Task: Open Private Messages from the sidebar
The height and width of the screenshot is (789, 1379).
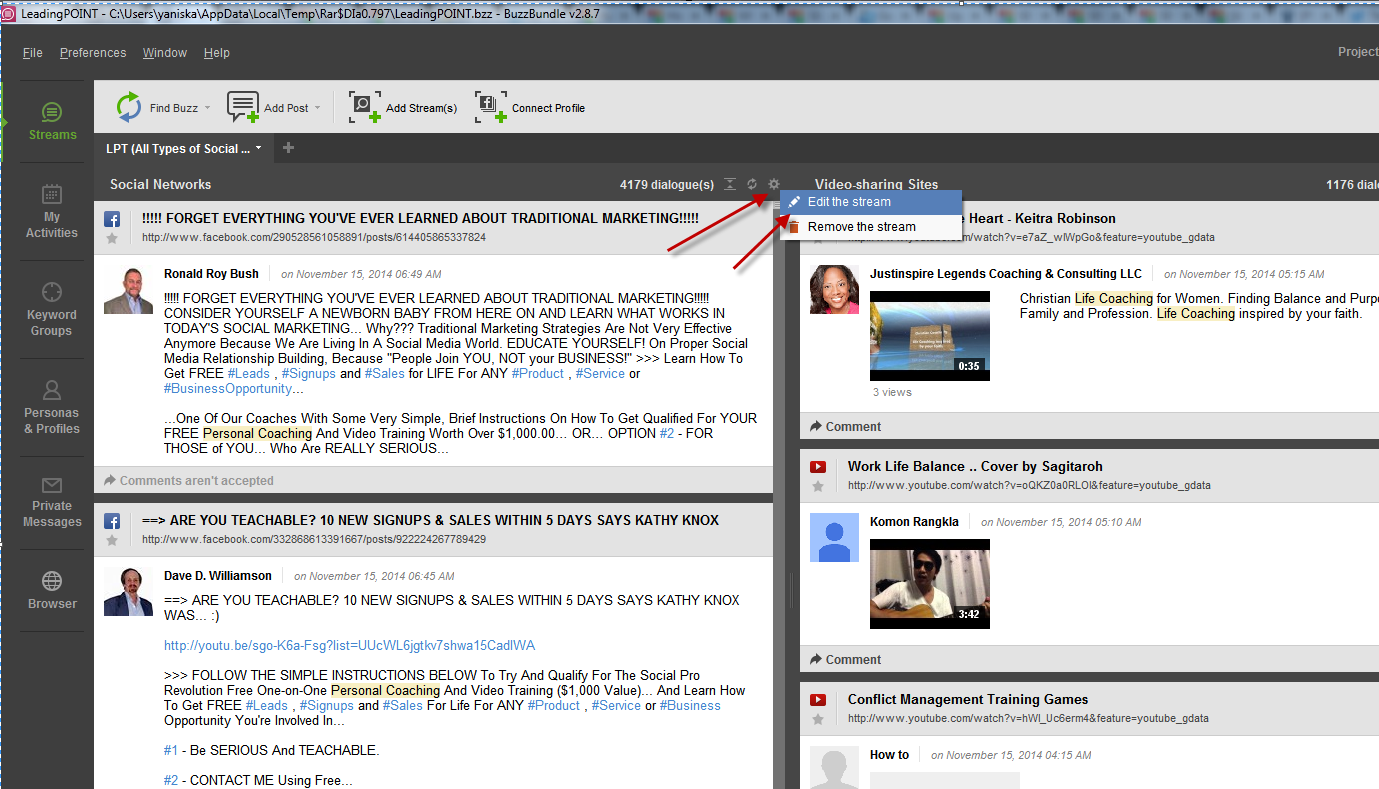Action: (x=52, y=501)
